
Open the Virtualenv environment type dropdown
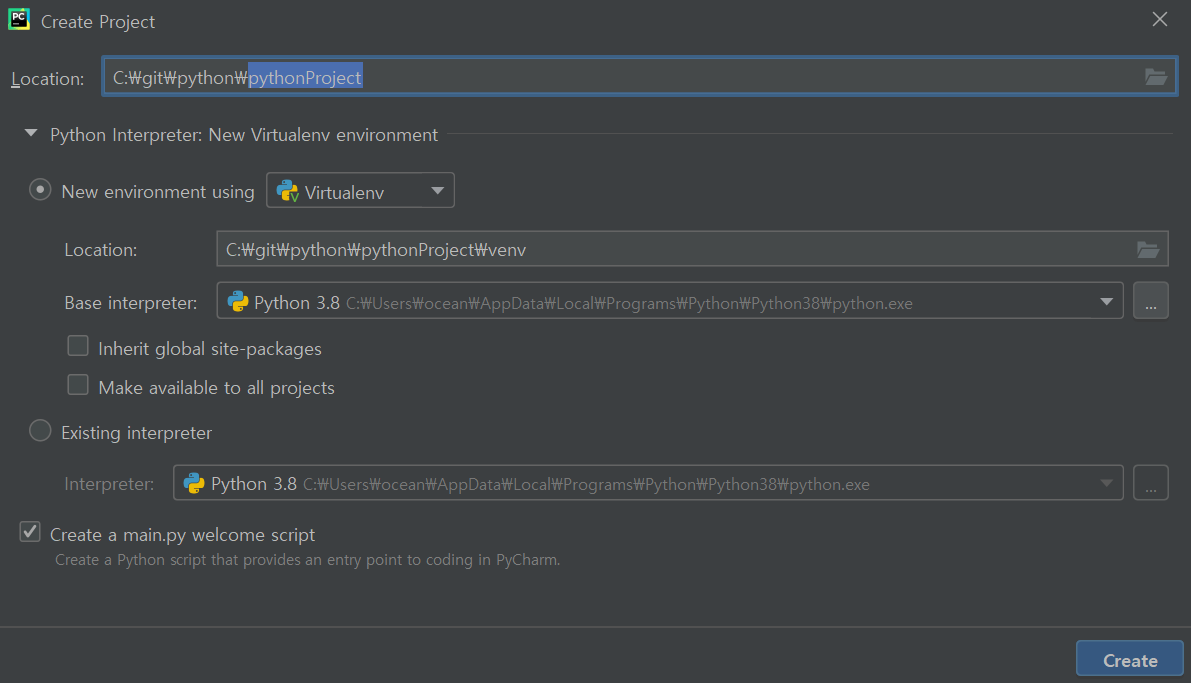tap(360, 190)
